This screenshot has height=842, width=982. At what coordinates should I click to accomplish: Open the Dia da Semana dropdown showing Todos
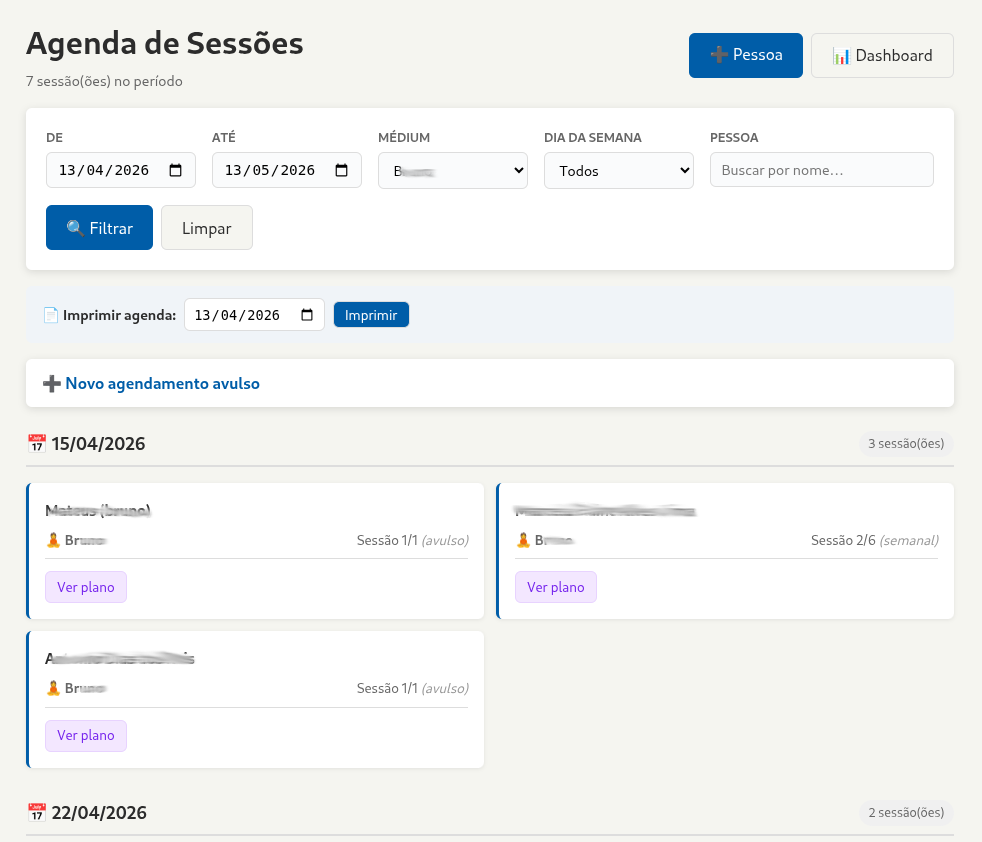coord(618,169)
